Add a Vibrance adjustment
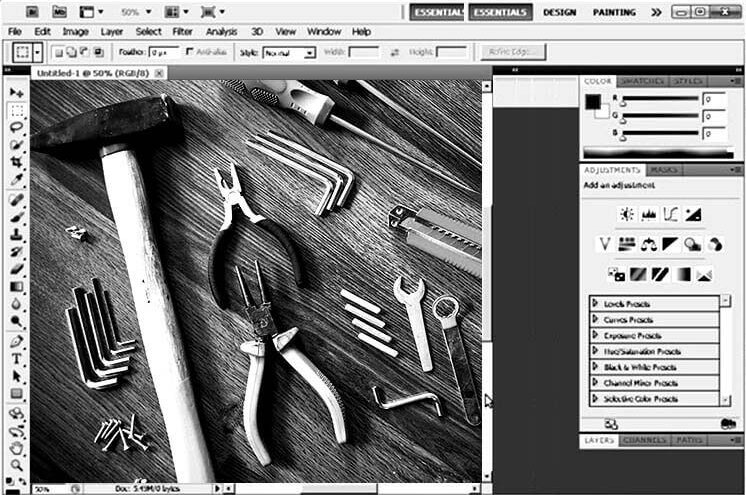The width and height of the screenshot is (746, 495). click(x=605, y=245)
